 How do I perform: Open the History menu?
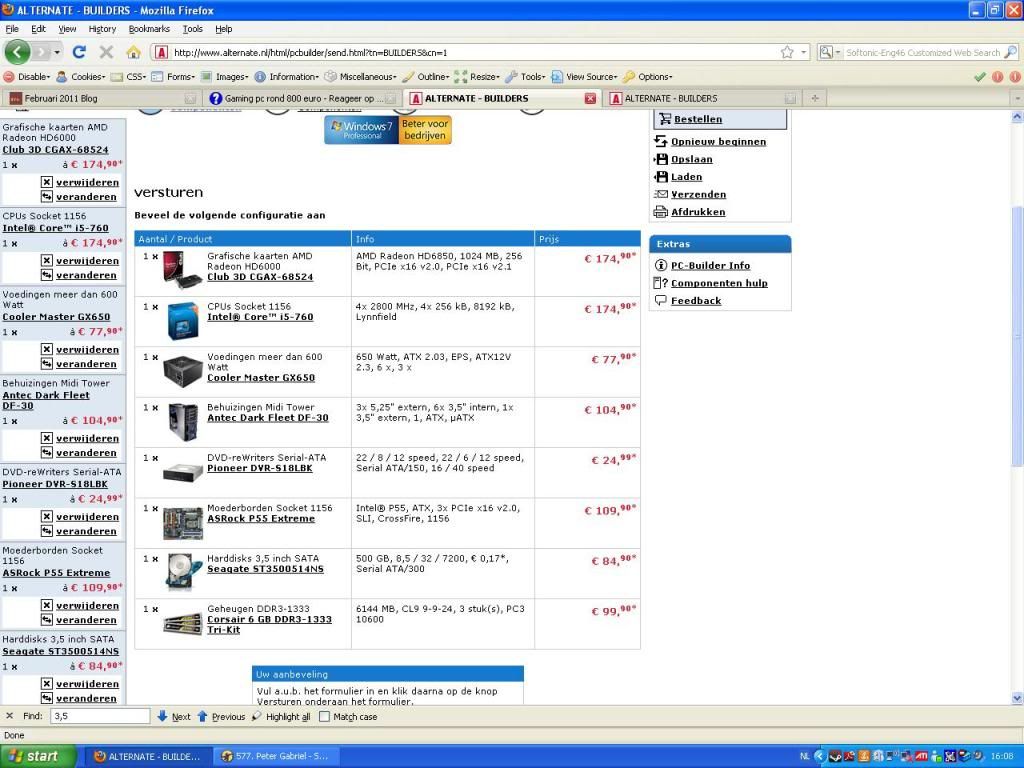tap(102, 29)
